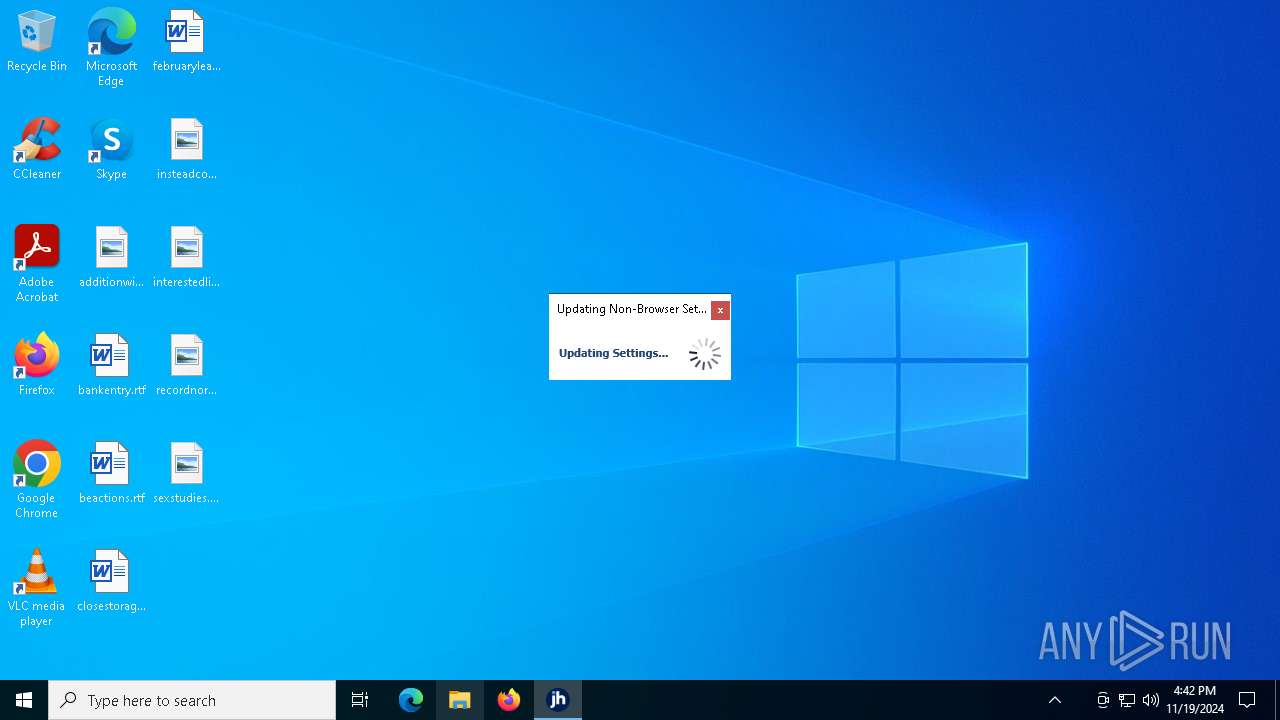This screenshot has width=1280, height=720.
Task: Select the interestedli image file
Action: pyautogui.click(x=186, y=257)
